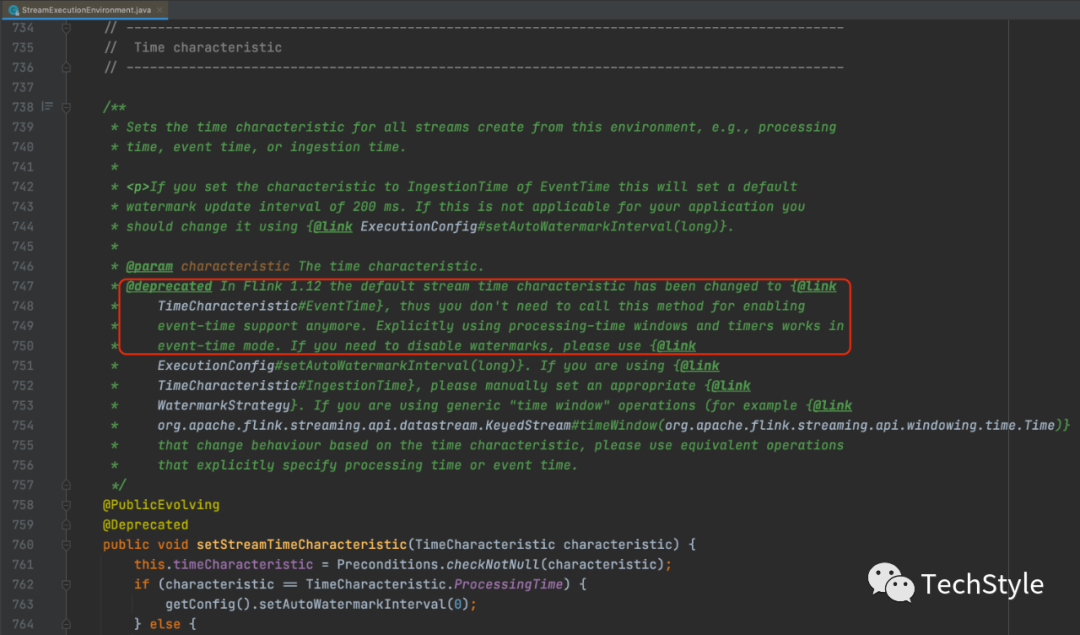Click the Javadoc fold end marker at line 757

click(x=66, y=485)
